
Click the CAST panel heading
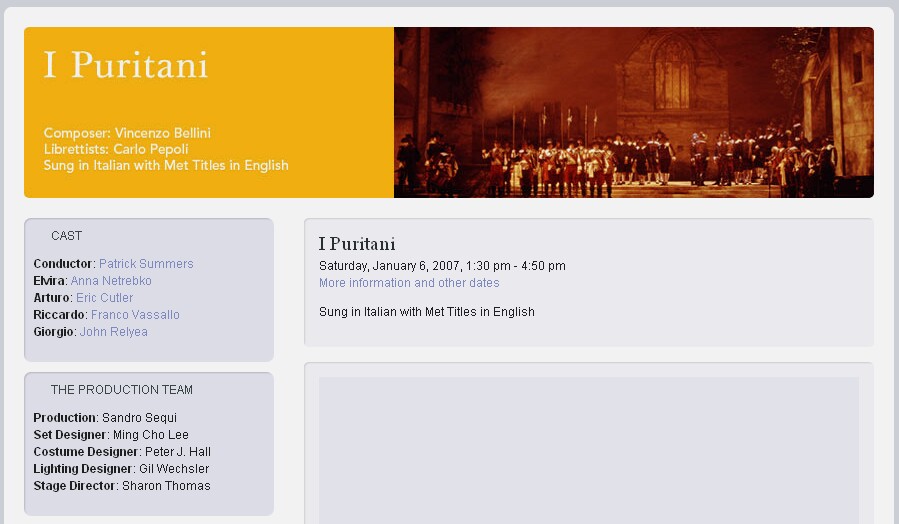pyautogui.click(x=67, y=236)
